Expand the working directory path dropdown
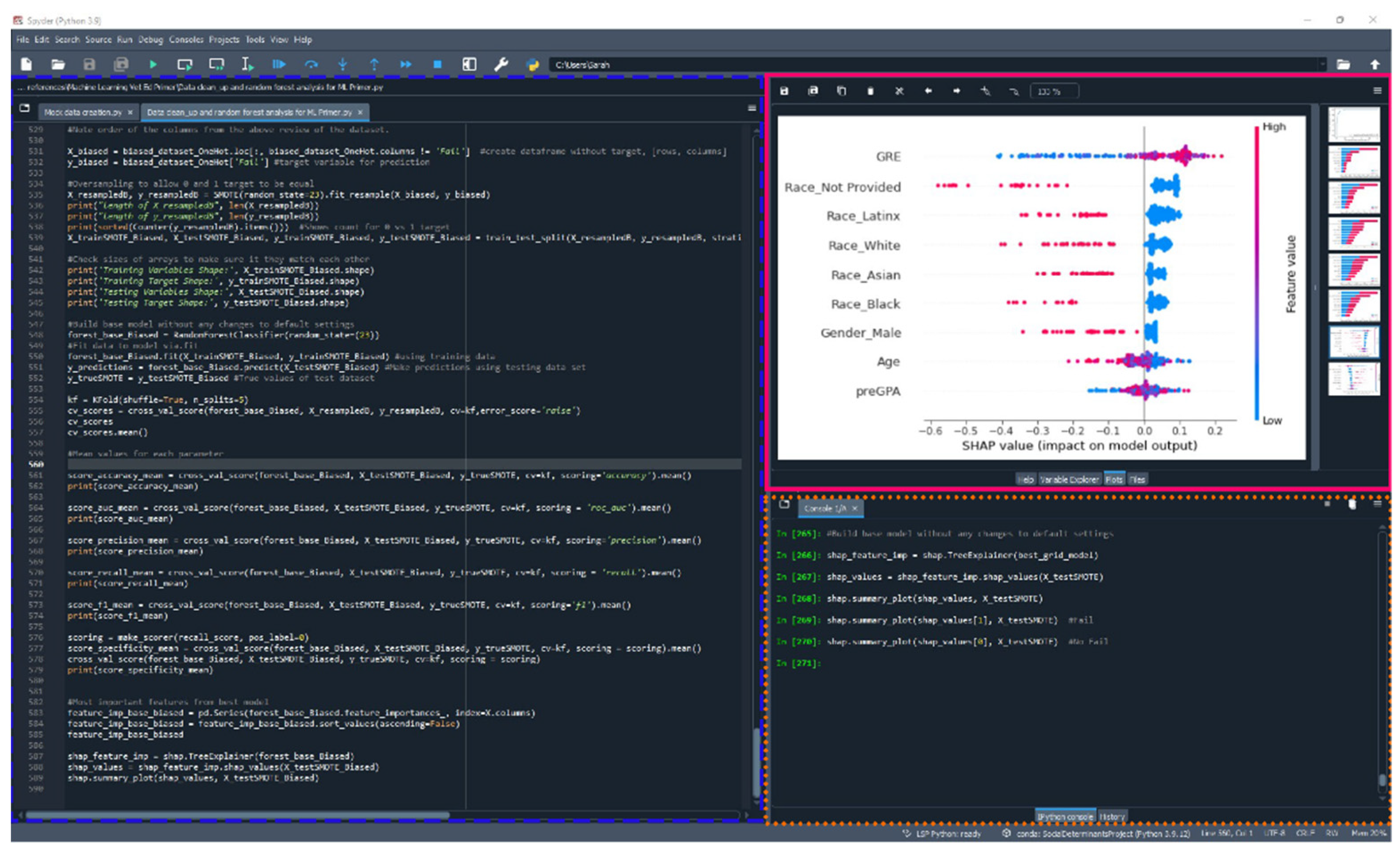Image resolution: width=1400 pixels, height=853 pixels. tap(1322, 65)
